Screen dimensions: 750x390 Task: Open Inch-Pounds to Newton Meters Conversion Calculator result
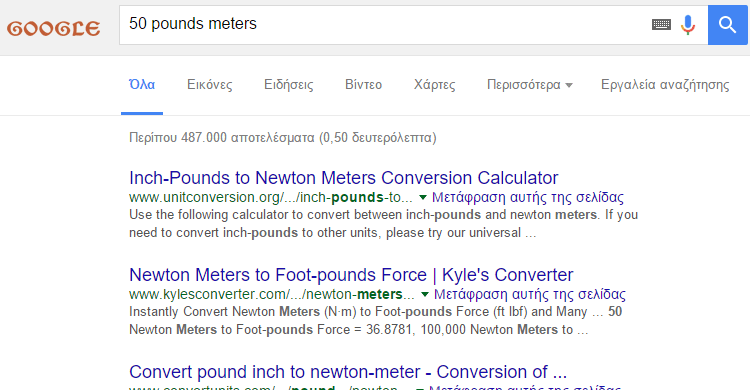click(x=343, y=178)
